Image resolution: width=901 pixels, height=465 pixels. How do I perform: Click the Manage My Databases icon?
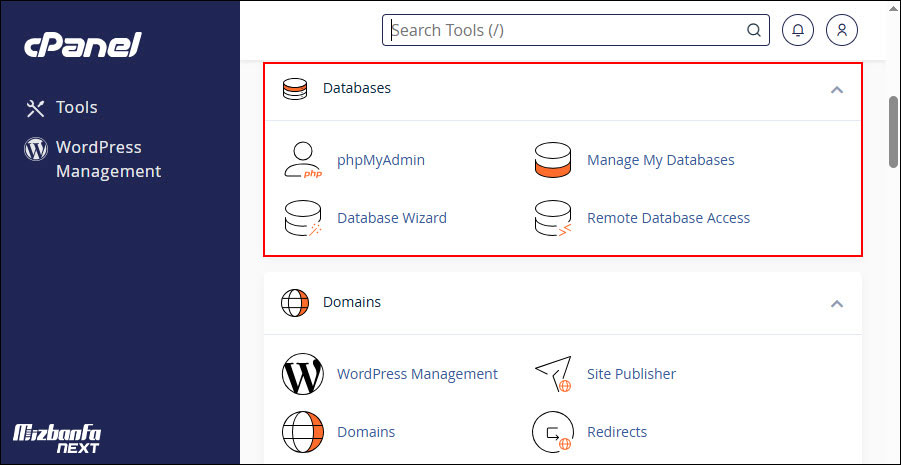(x=552, y=160)
